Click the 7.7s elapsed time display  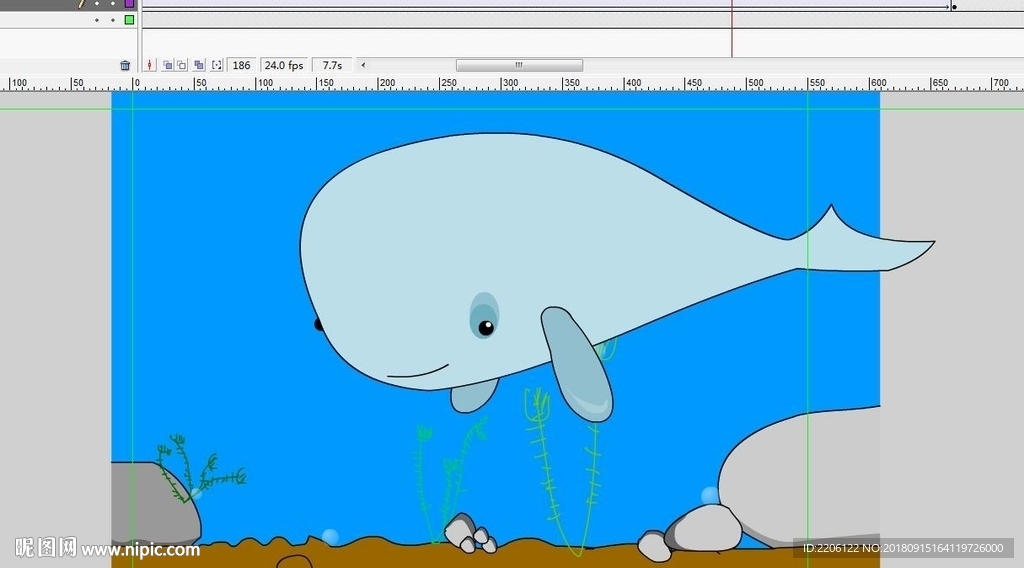click(x=332, y=65)
